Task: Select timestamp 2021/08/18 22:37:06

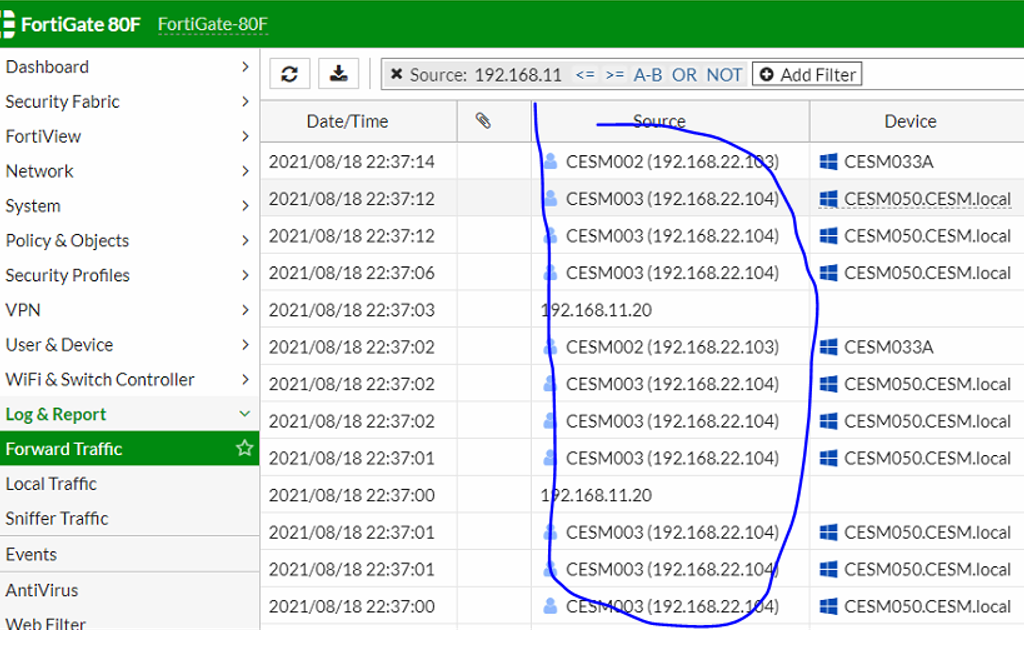Action: tap(351, 272)
